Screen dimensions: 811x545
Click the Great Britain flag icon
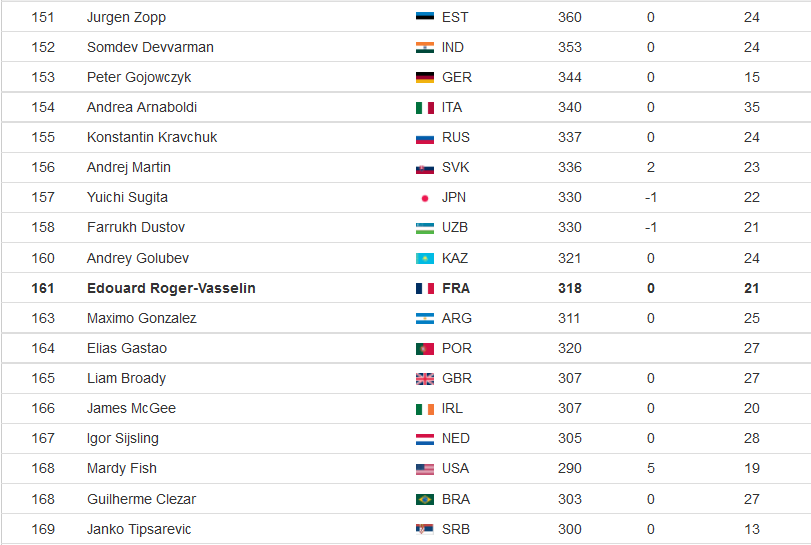pos(425,379)
